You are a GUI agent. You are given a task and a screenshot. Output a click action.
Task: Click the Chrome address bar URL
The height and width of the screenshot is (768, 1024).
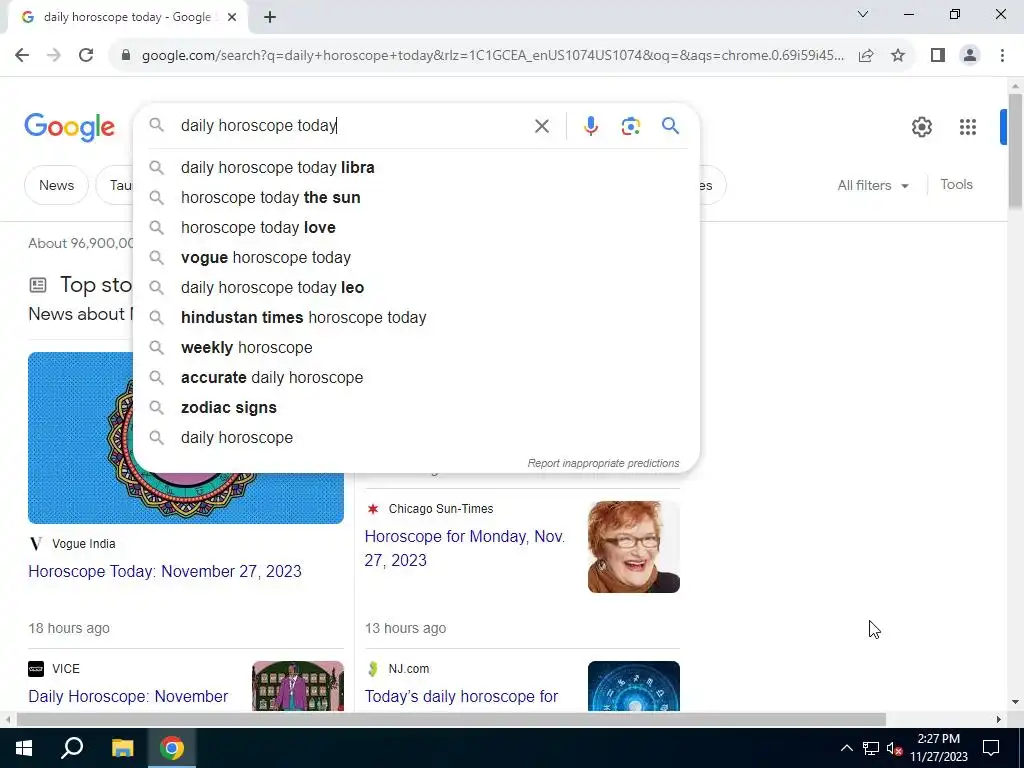point(492,56)
